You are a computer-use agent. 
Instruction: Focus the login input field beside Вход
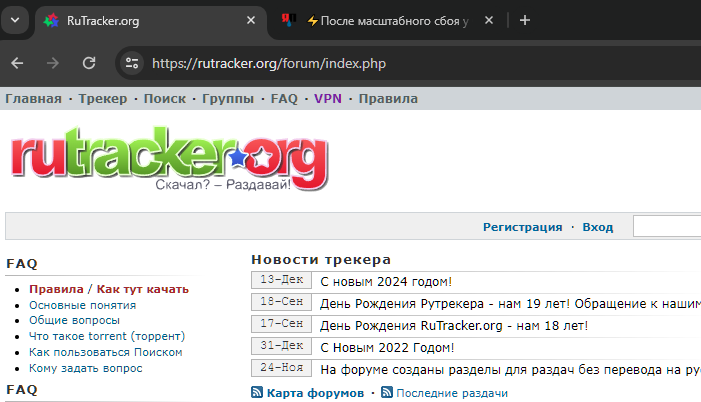click(x=667, y=226)
